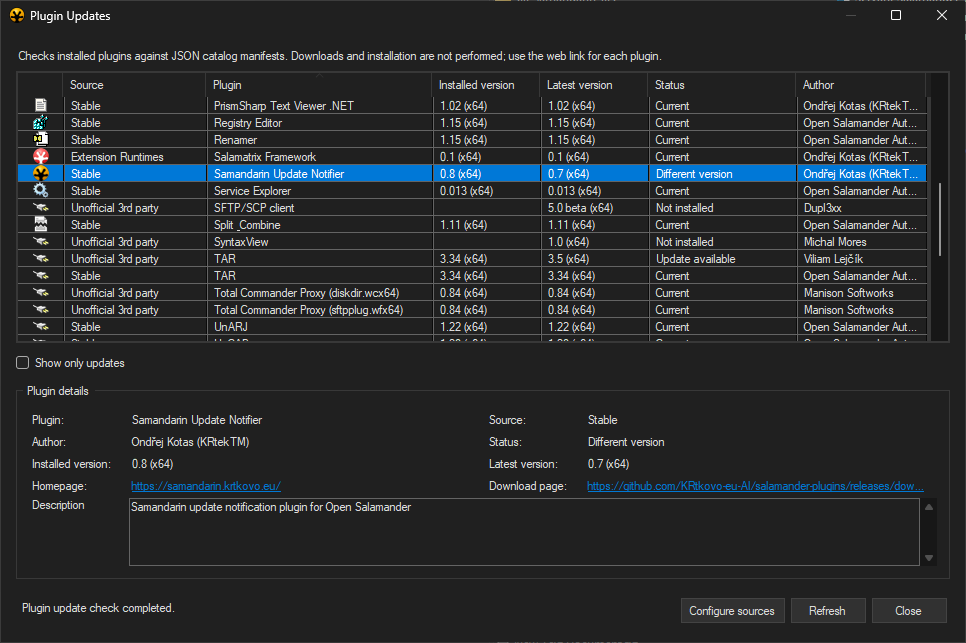Click the Michal Mores author cell
Viewport: 966px width, 643px height.
click(x=835, y=241)
